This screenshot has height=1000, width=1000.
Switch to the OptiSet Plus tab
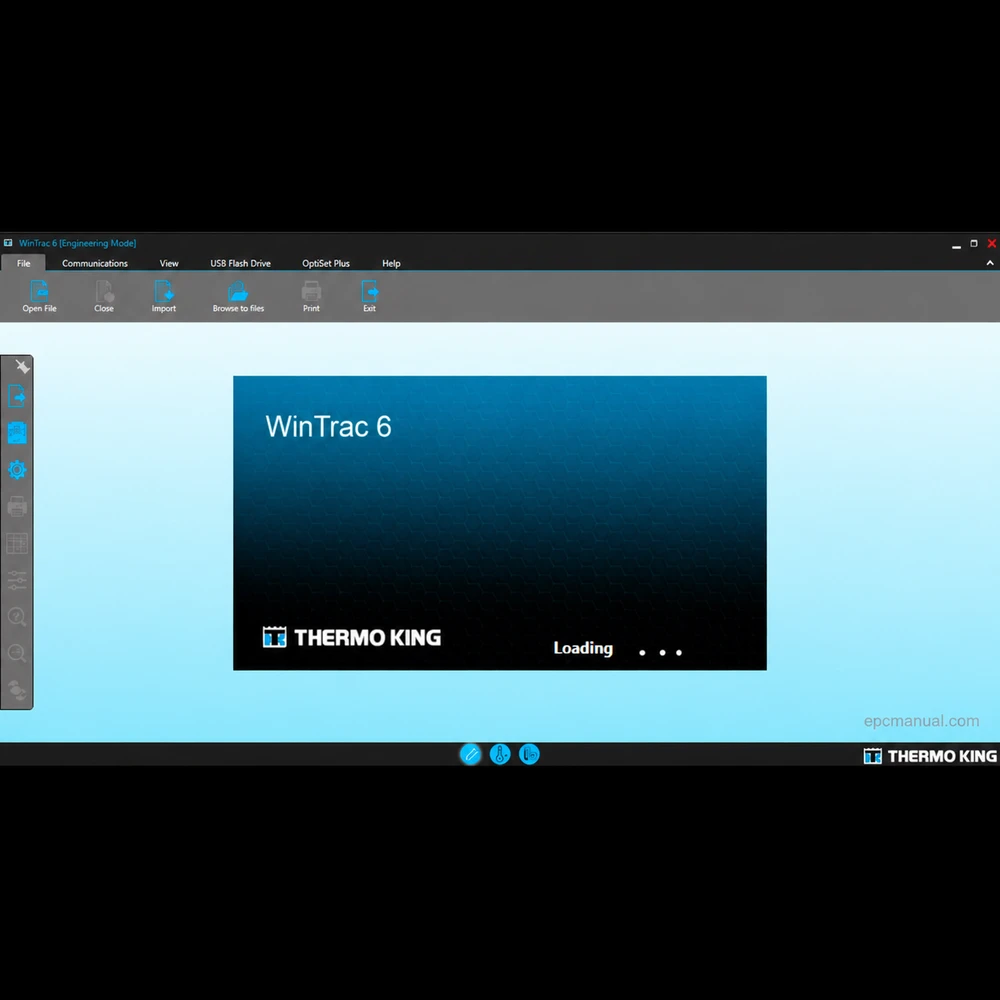pyautogui.click(x=326, y=263)
